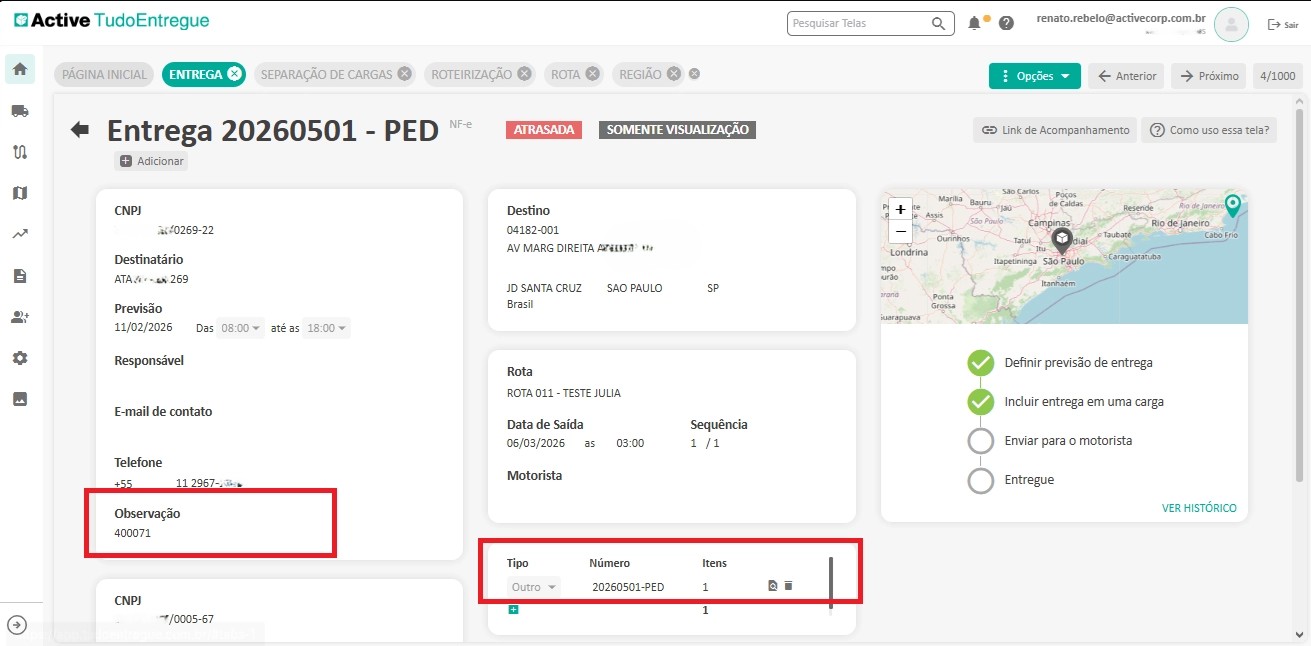Open the trend chart icon in the sidebar
Viewport: 1311px width, 646px height.
point(20,234)
